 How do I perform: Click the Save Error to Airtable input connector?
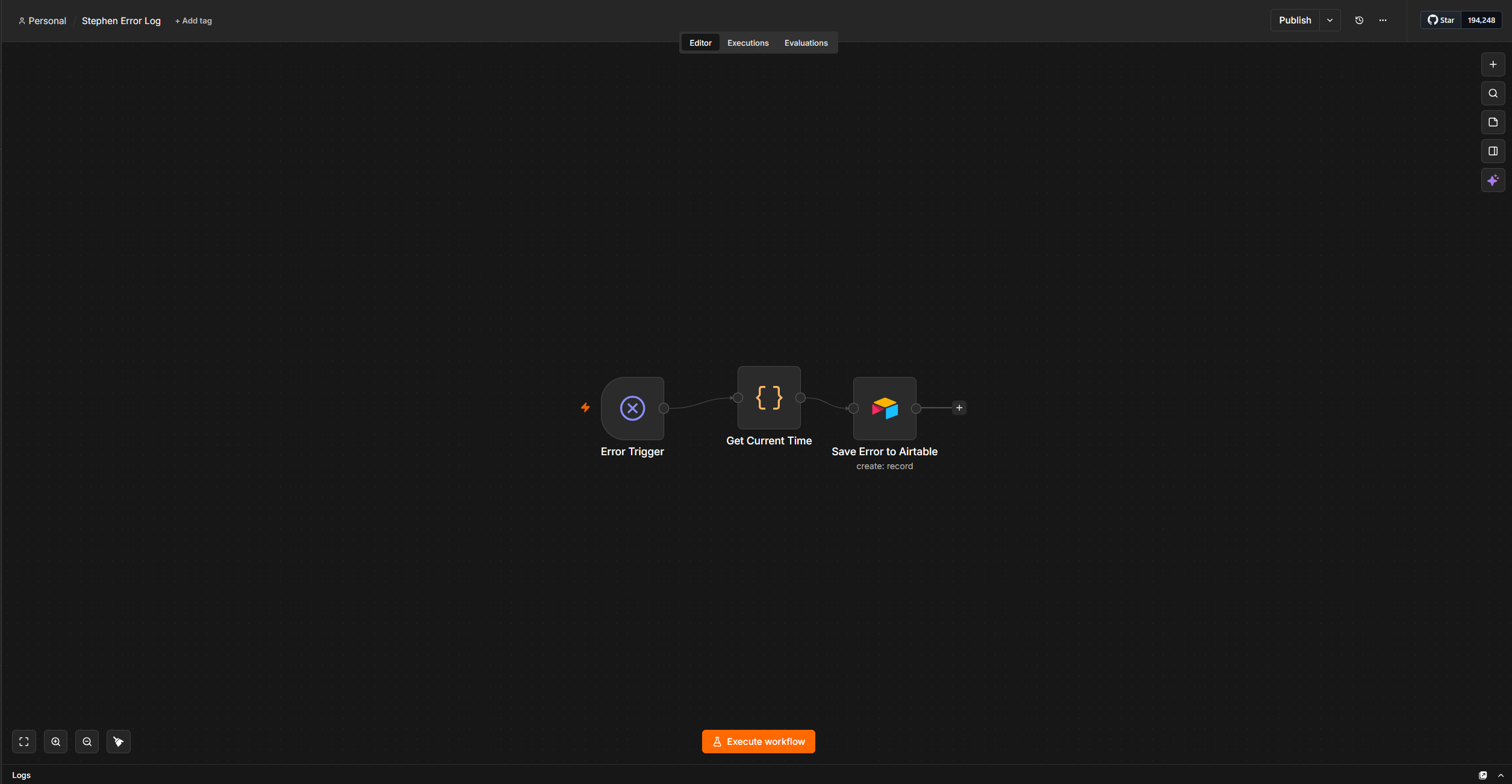point(853,408)
